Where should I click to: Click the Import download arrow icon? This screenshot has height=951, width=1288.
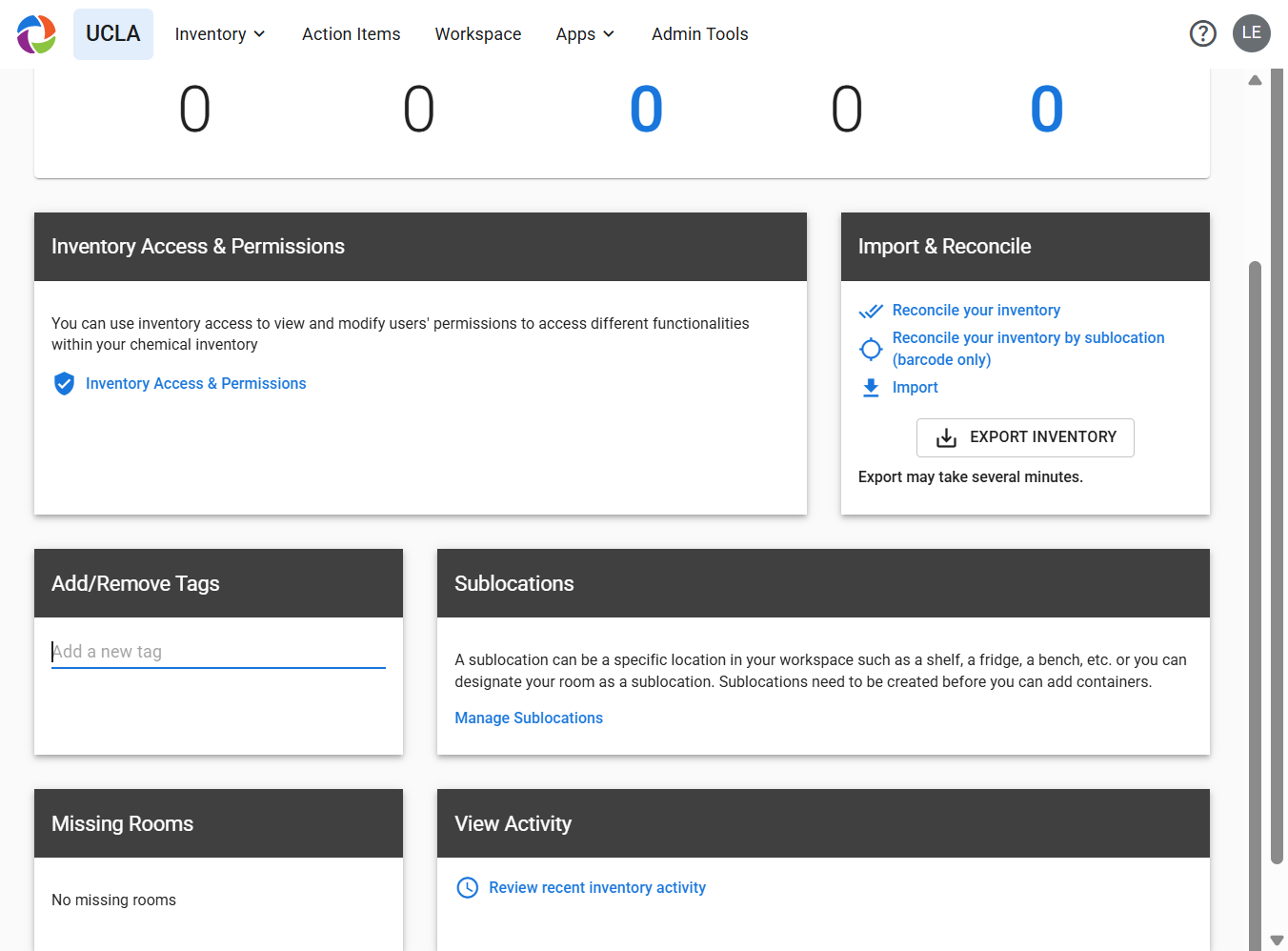tap(871, 388)
